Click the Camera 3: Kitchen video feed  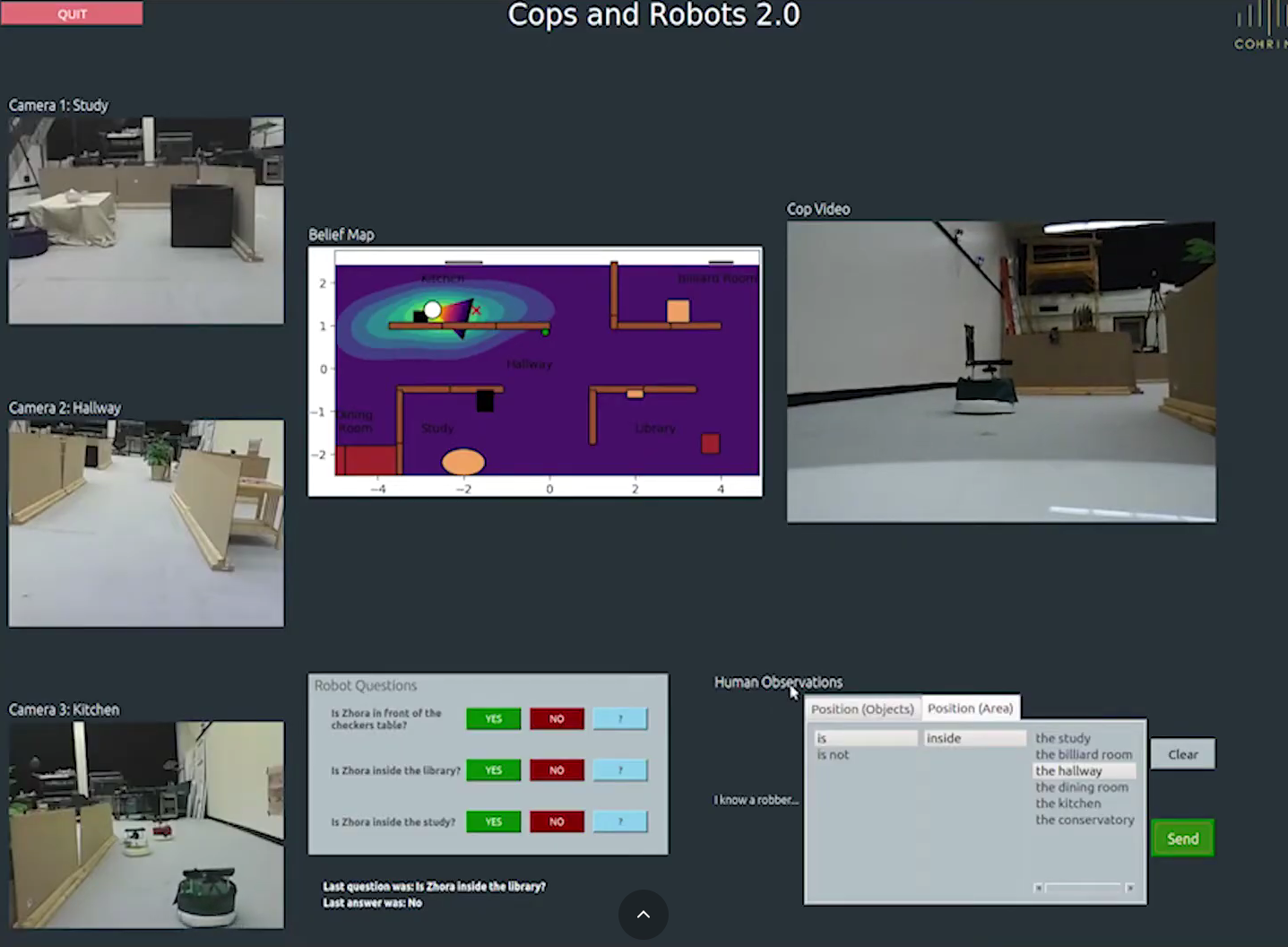(x=146, y=825)
